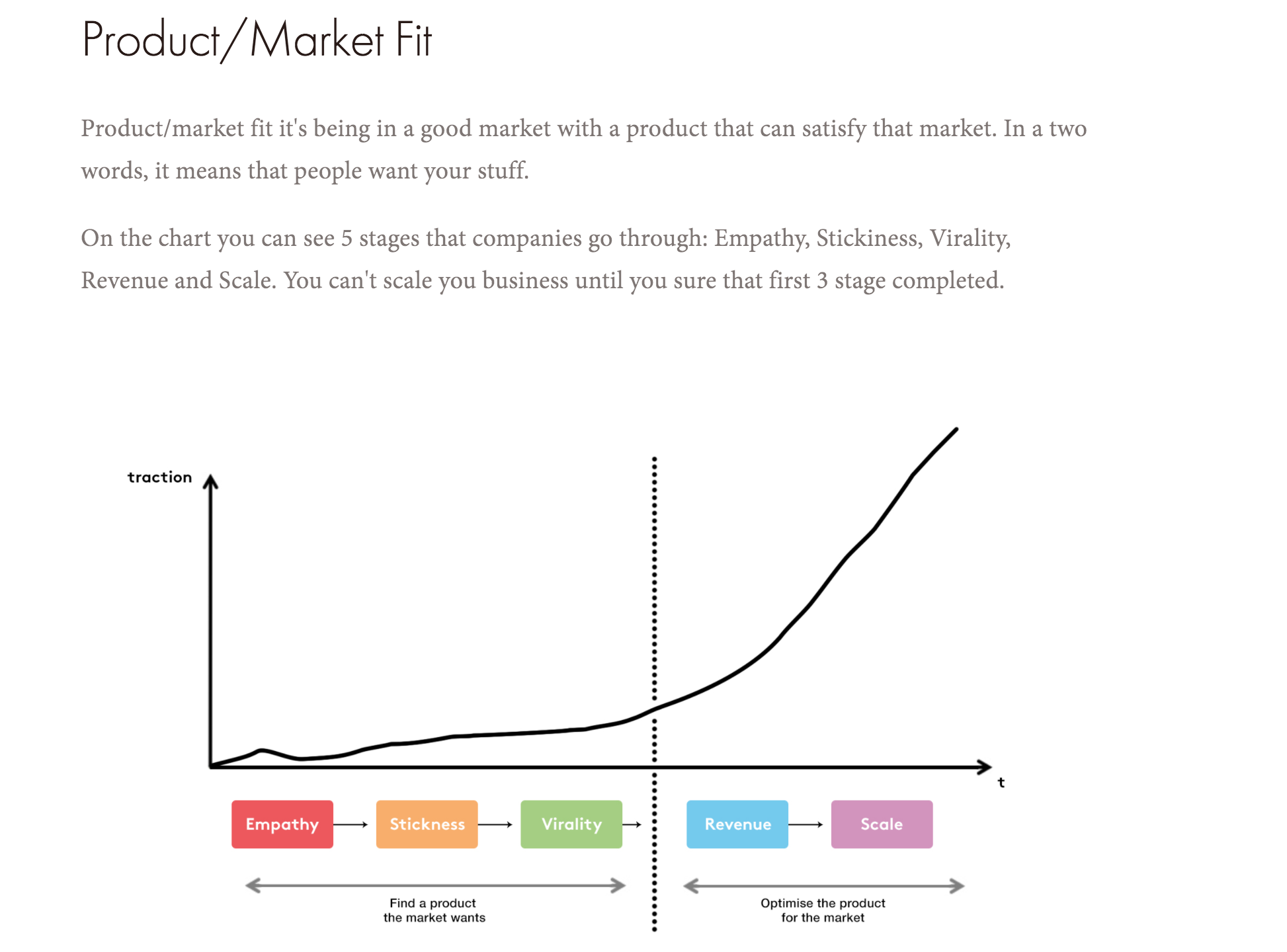This screenshot has width=1287, height=952.
Task: Click the double arrow above Optimise the product
Action: coord(823,886)
